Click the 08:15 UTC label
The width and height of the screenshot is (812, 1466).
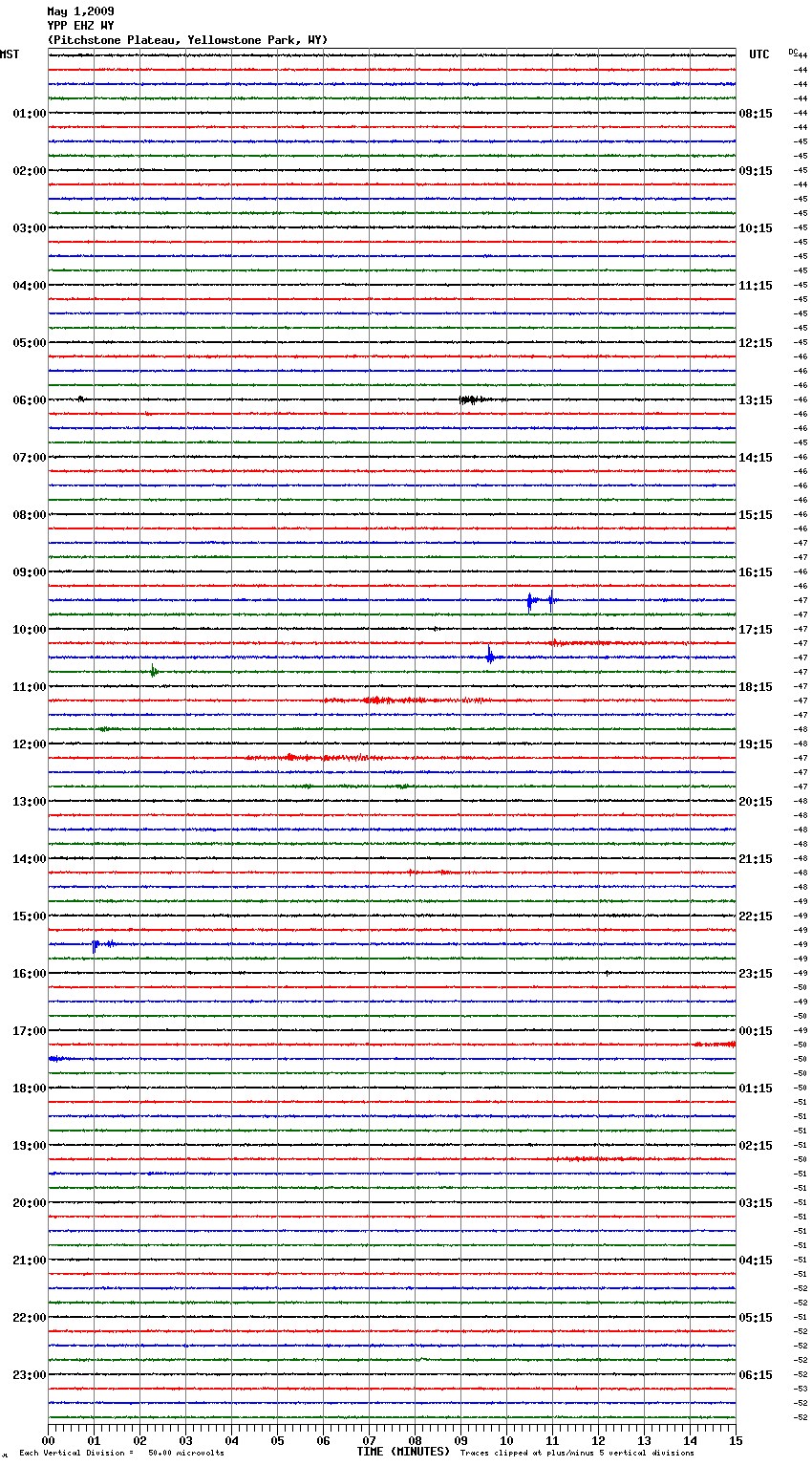tap(756, 114)
